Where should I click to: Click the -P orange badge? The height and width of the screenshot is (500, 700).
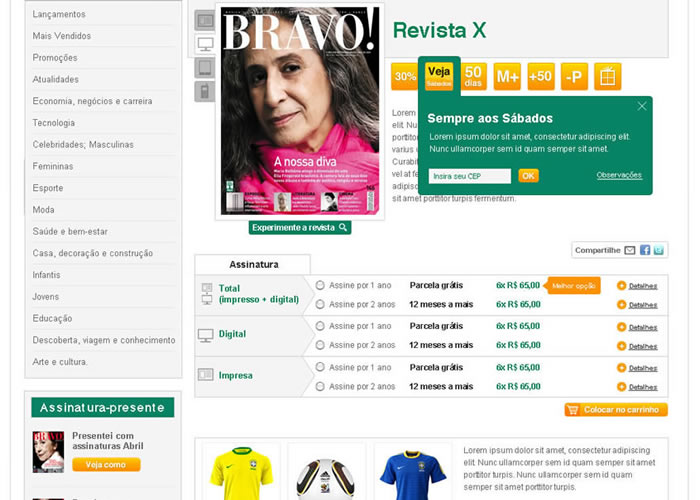[574, 76]
